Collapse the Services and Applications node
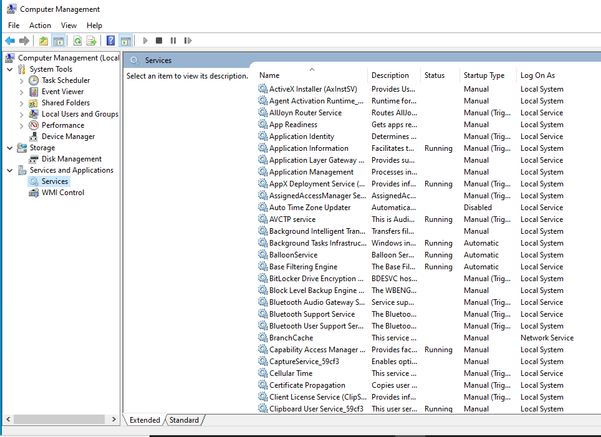This screenshot has width=601, height=437. click(x=10, y=171)
